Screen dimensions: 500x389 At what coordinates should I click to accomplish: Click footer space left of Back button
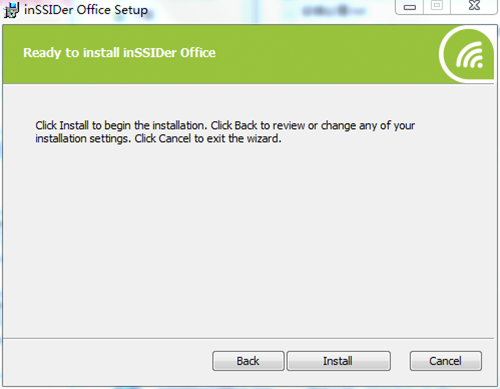[107, 361]
